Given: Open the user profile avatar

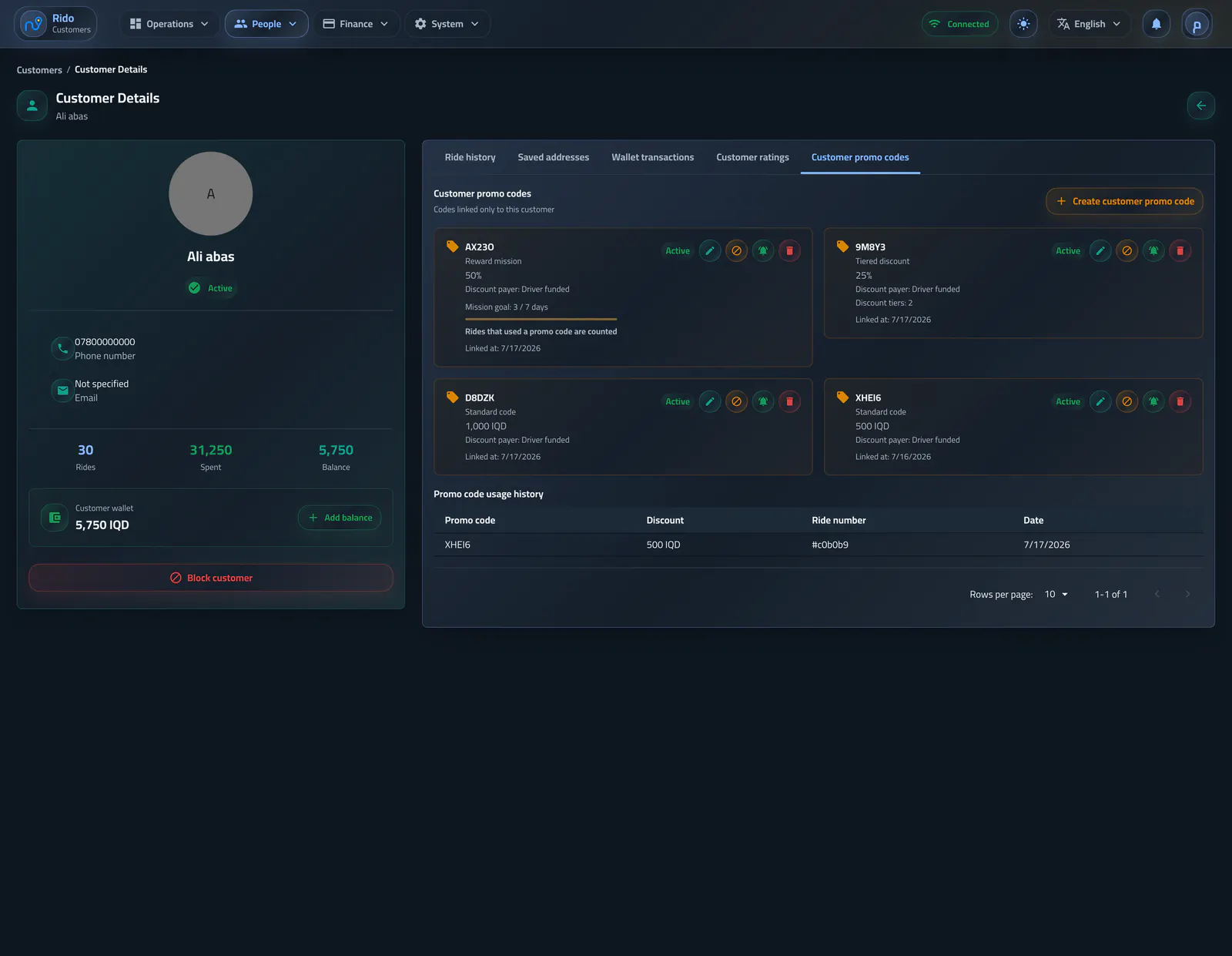Looking at the screenshot, I should pos(1197,24).
